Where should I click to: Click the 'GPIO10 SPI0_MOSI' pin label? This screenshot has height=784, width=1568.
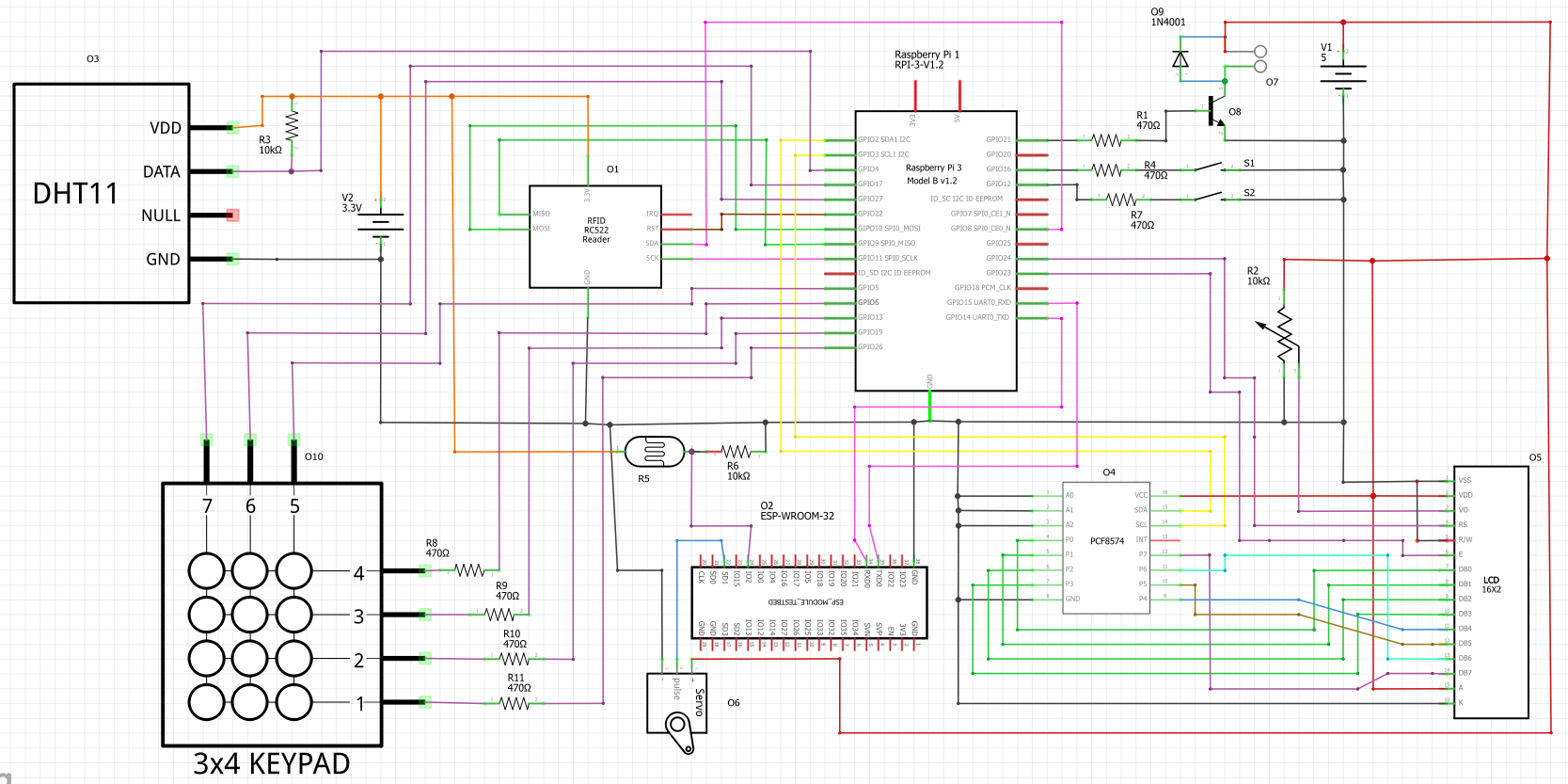(889, 229)
